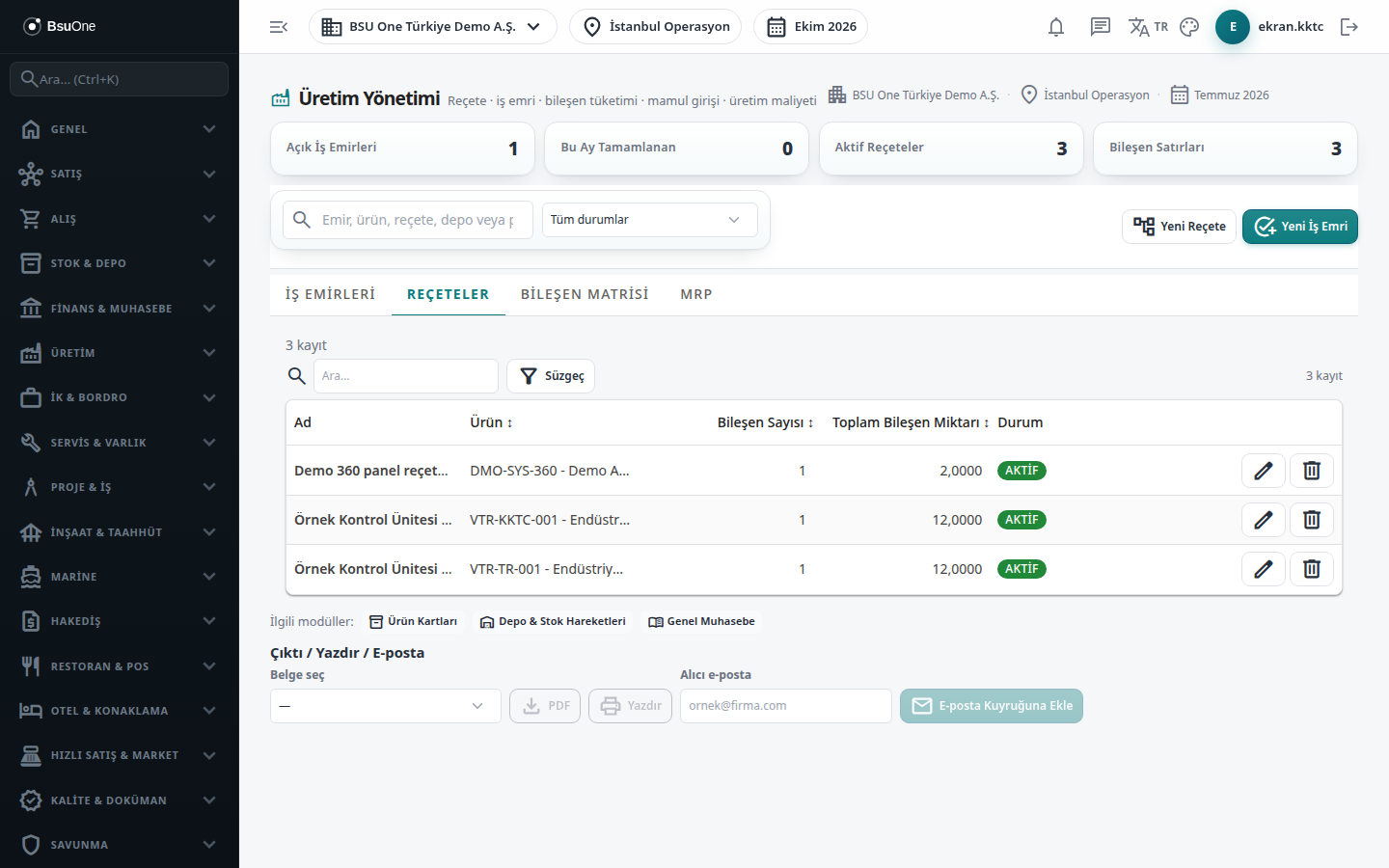
Task: Click the sidebar Ara search field
Action: click(x=120, y=79)
